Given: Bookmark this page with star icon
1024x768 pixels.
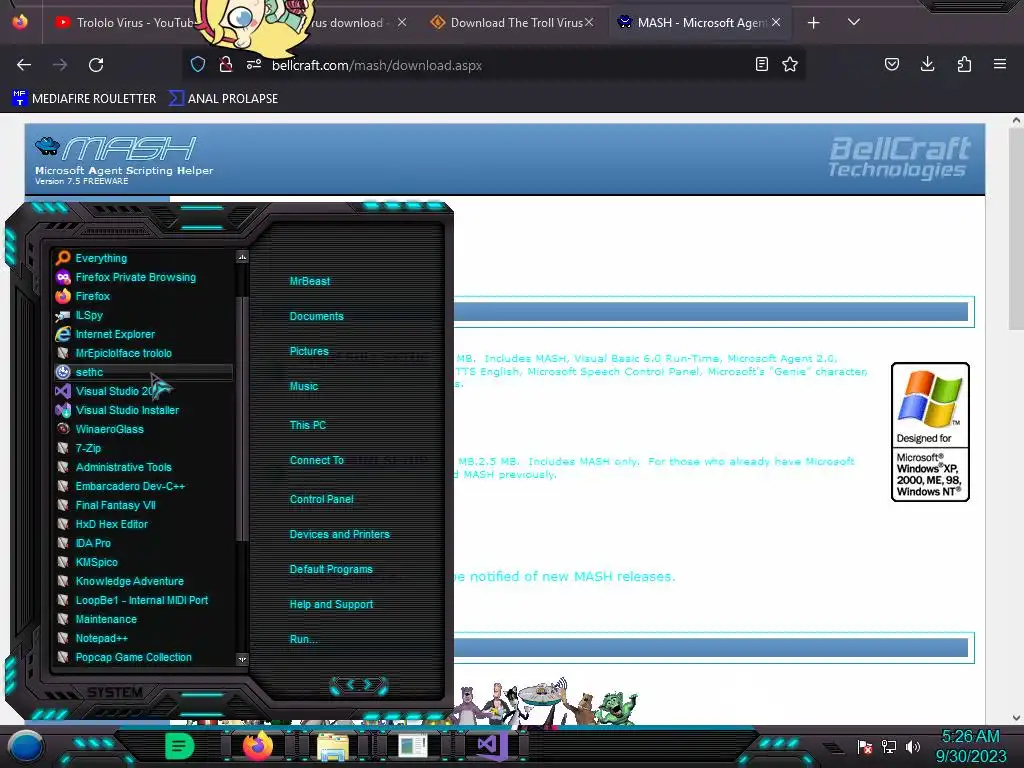Looking at the screenshot, I should click(790, 64).
